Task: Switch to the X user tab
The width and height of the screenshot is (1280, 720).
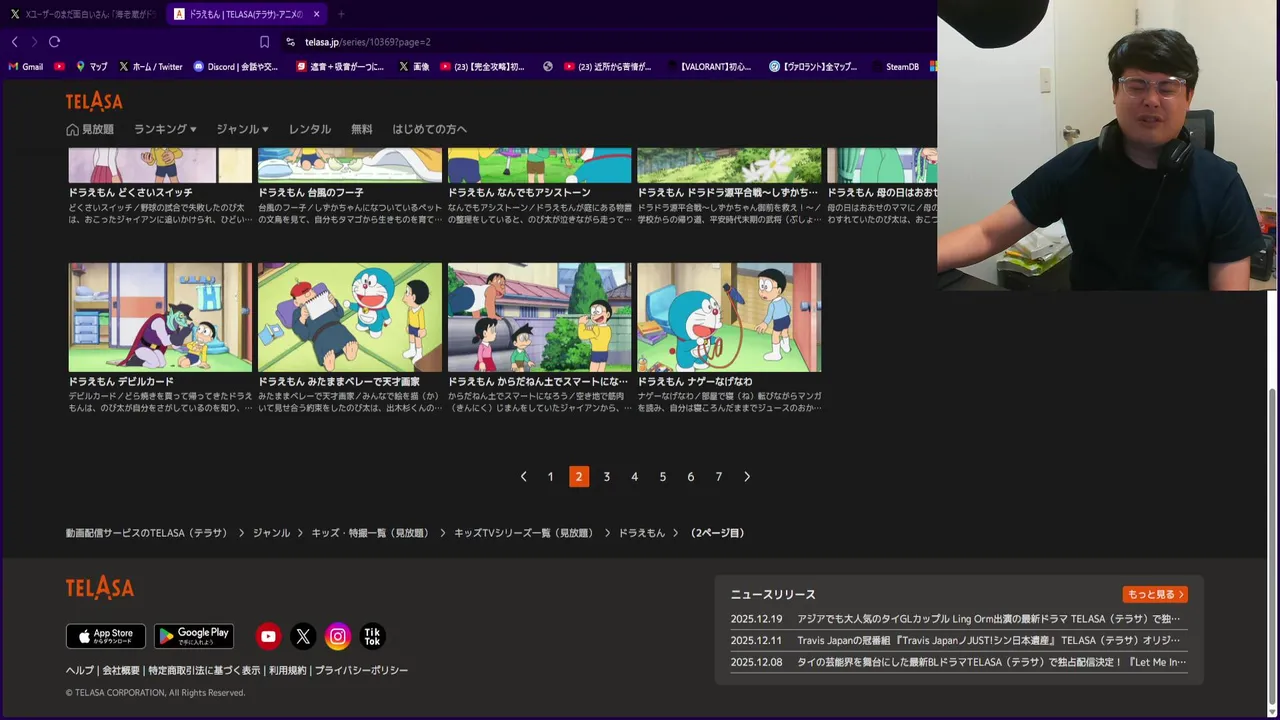Action: point(82,14)
